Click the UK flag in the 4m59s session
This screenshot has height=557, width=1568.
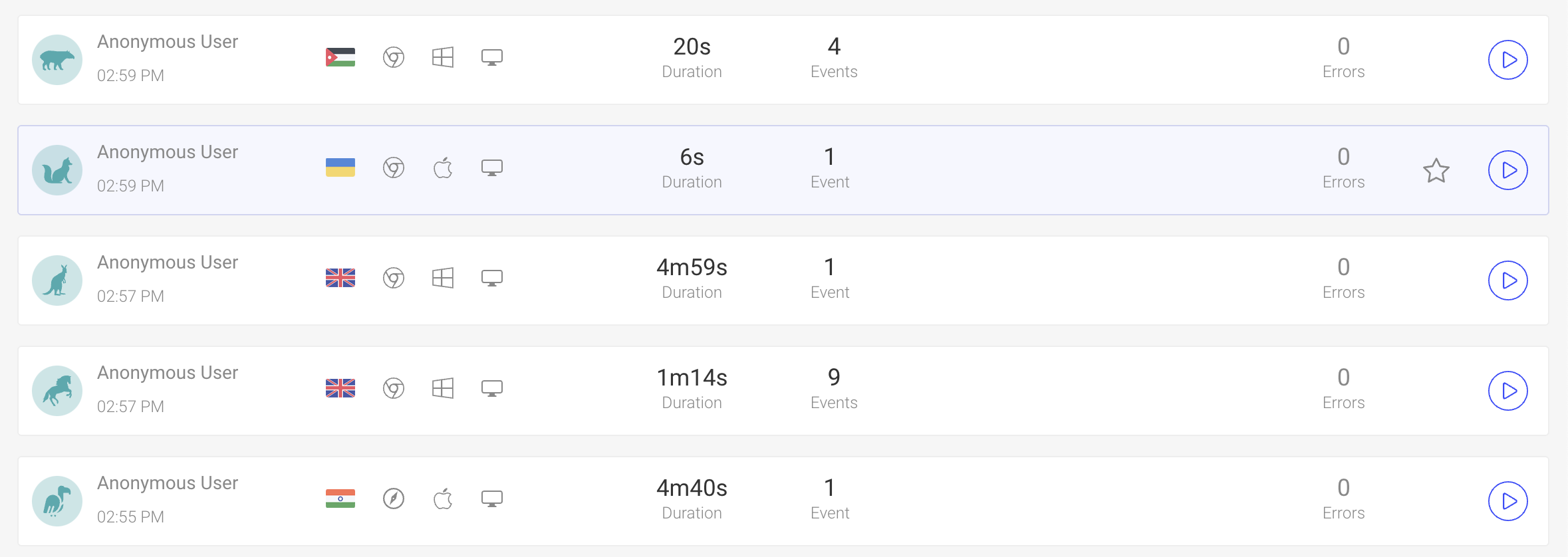pos(340,278)
